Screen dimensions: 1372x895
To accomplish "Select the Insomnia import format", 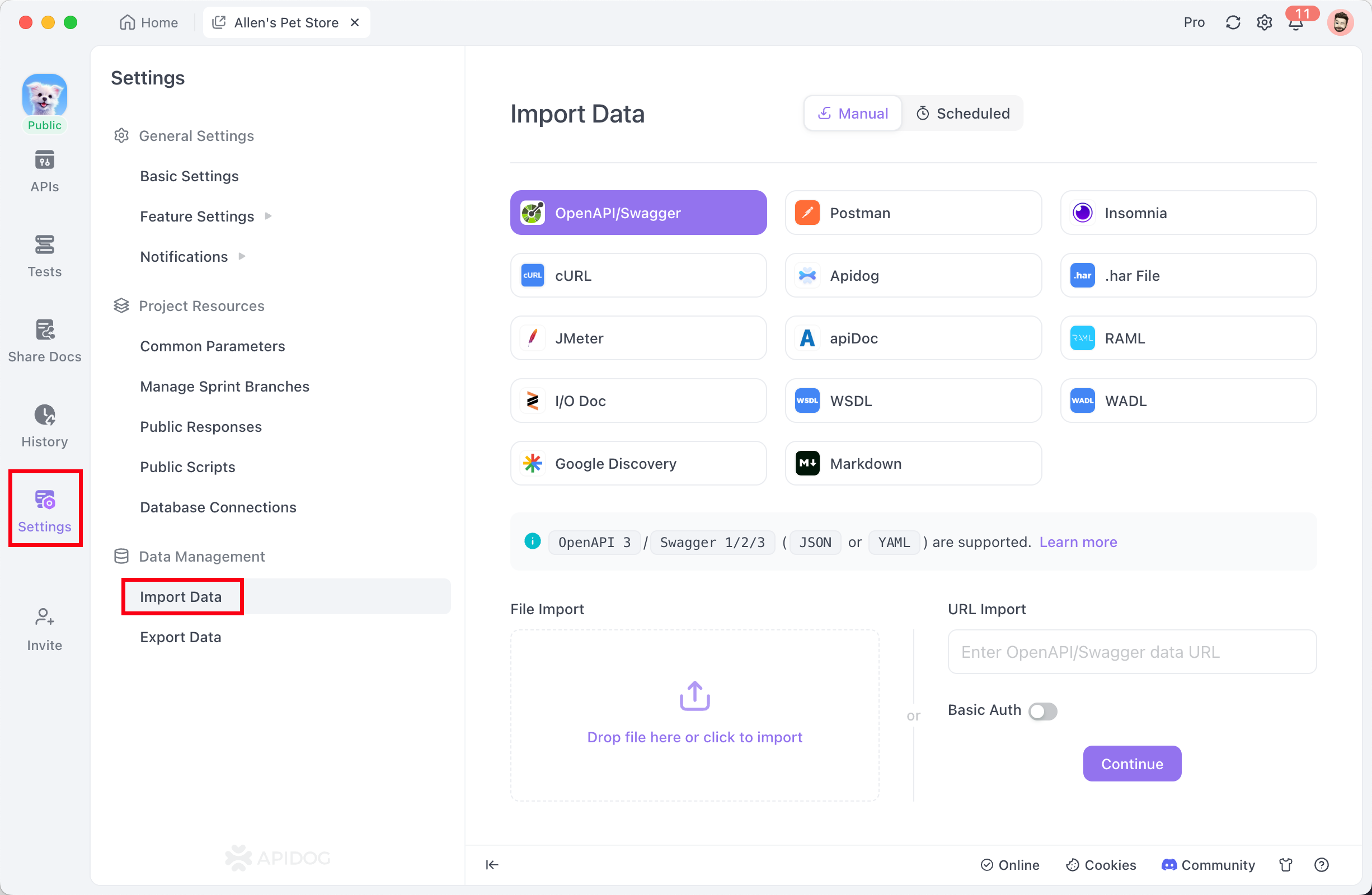I will pos(1188,213).
